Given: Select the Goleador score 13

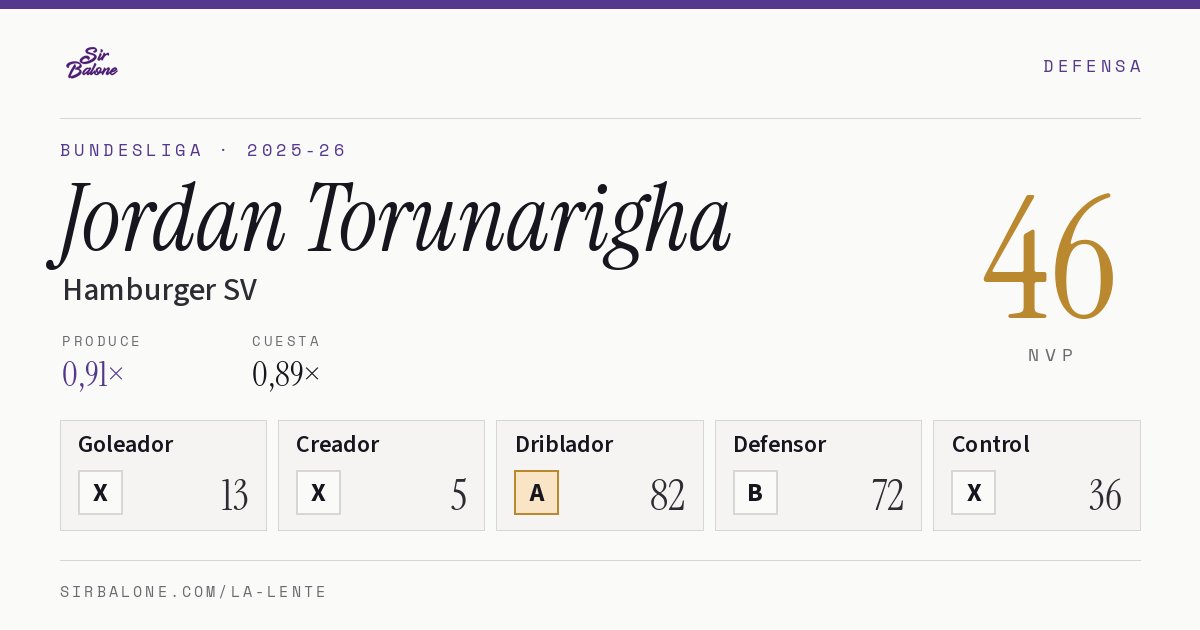Looking at the screenshot, I should coord(235,495).
